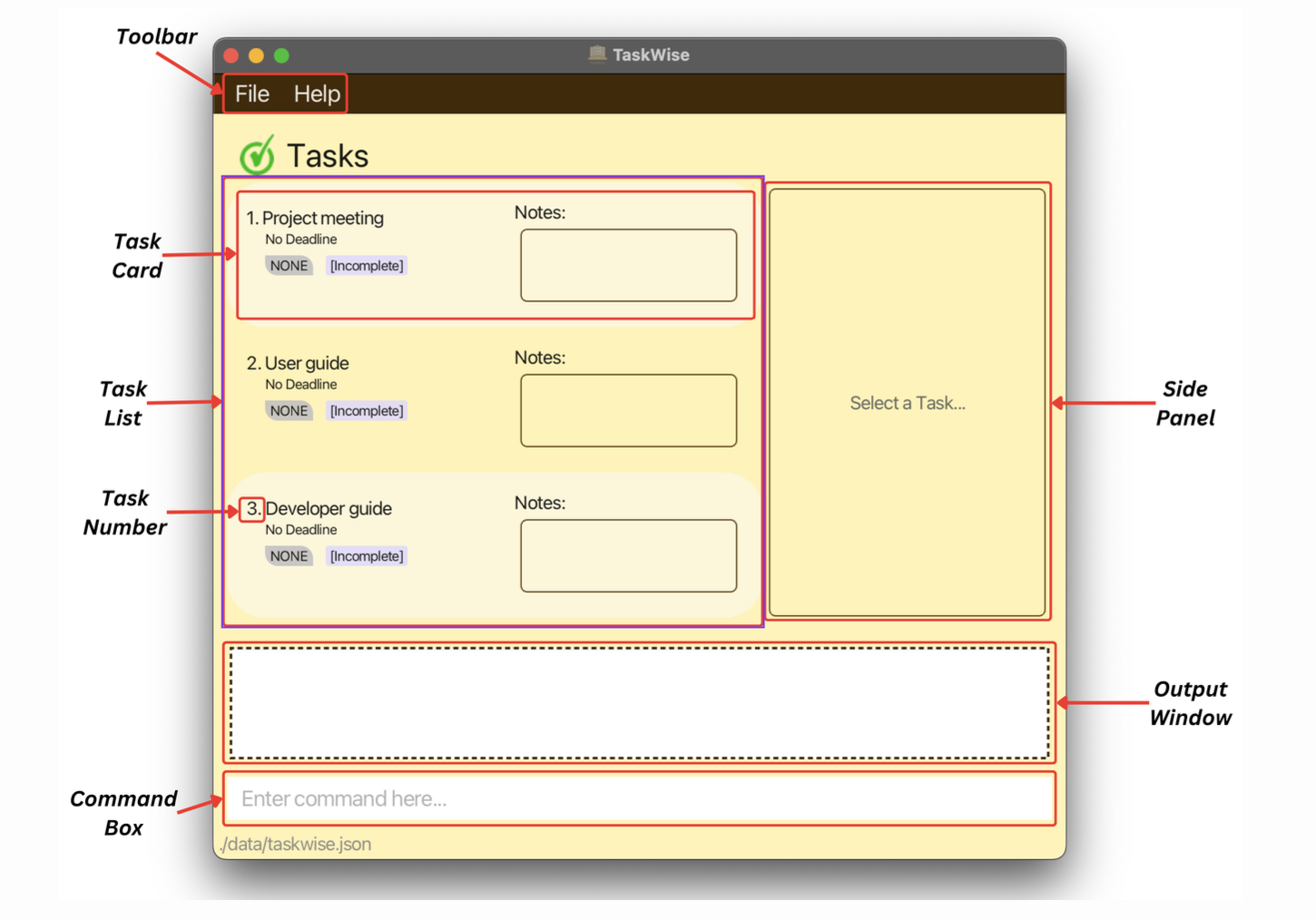The width and height of the screenshot is (1316, 920).
Task: Click No Deadline text under Project meeting
Action: click(300, 240)
